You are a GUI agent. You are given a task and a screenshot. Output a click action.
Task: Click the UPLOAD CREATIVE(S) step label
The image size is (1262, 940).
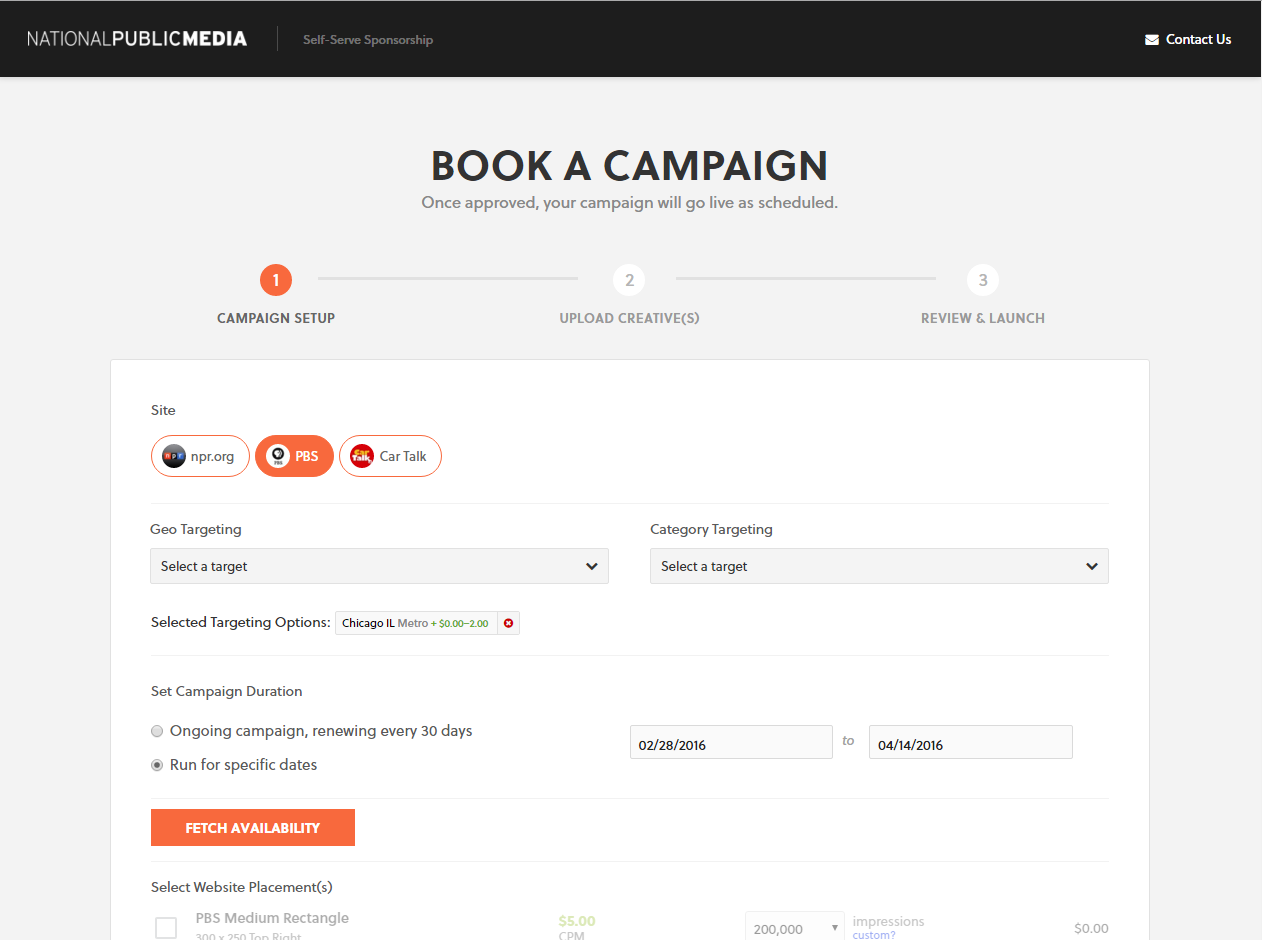[x=629, y=318]
